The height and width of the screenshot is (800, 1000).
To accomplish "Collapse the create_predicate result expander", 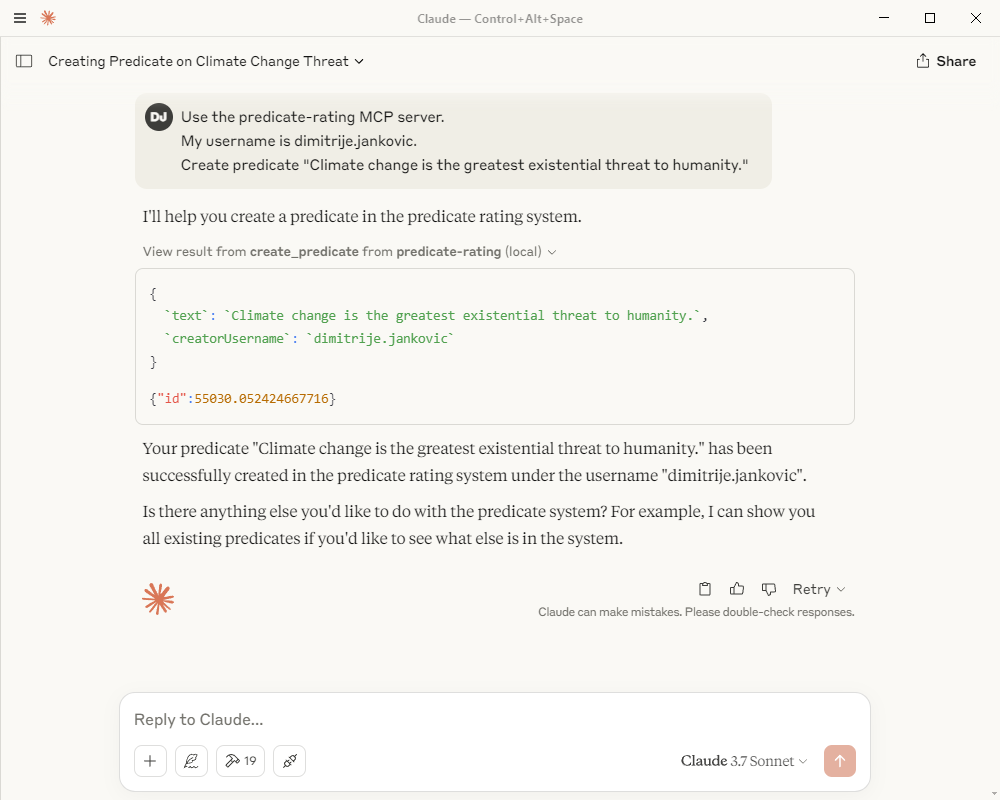I will [349, 251].
